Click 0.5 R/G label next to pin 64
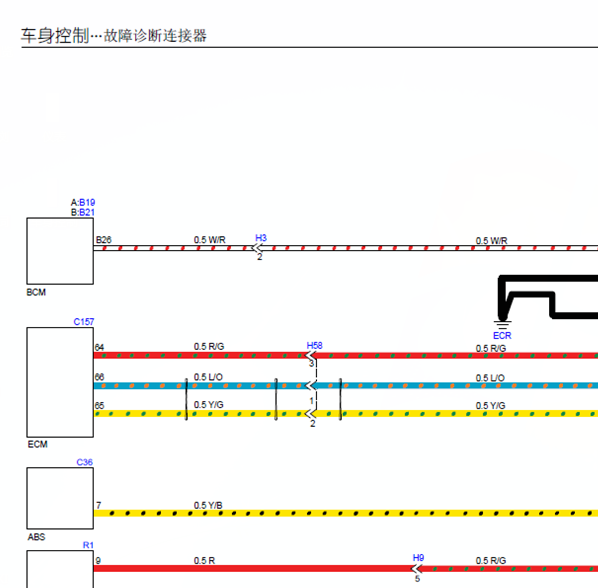 [209, 347]
